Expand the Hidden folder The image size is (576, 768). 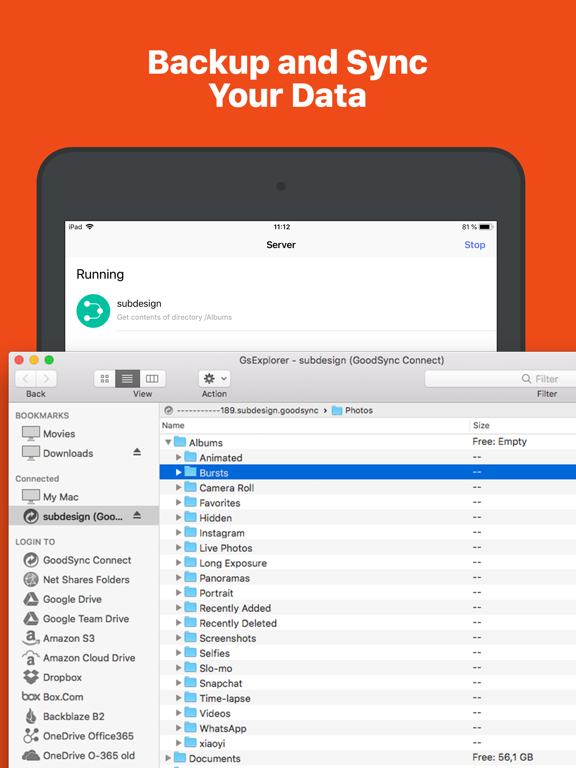(x=178, y=518)
